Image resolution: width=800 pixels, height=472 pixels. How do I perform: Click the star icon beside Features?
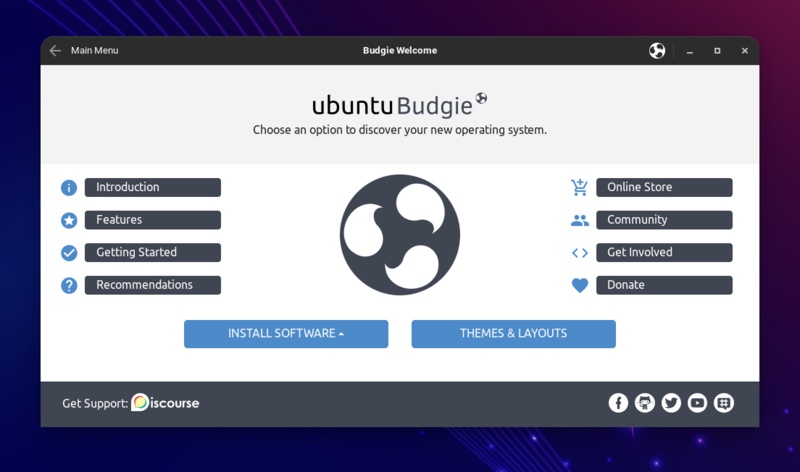coord(69,220)
